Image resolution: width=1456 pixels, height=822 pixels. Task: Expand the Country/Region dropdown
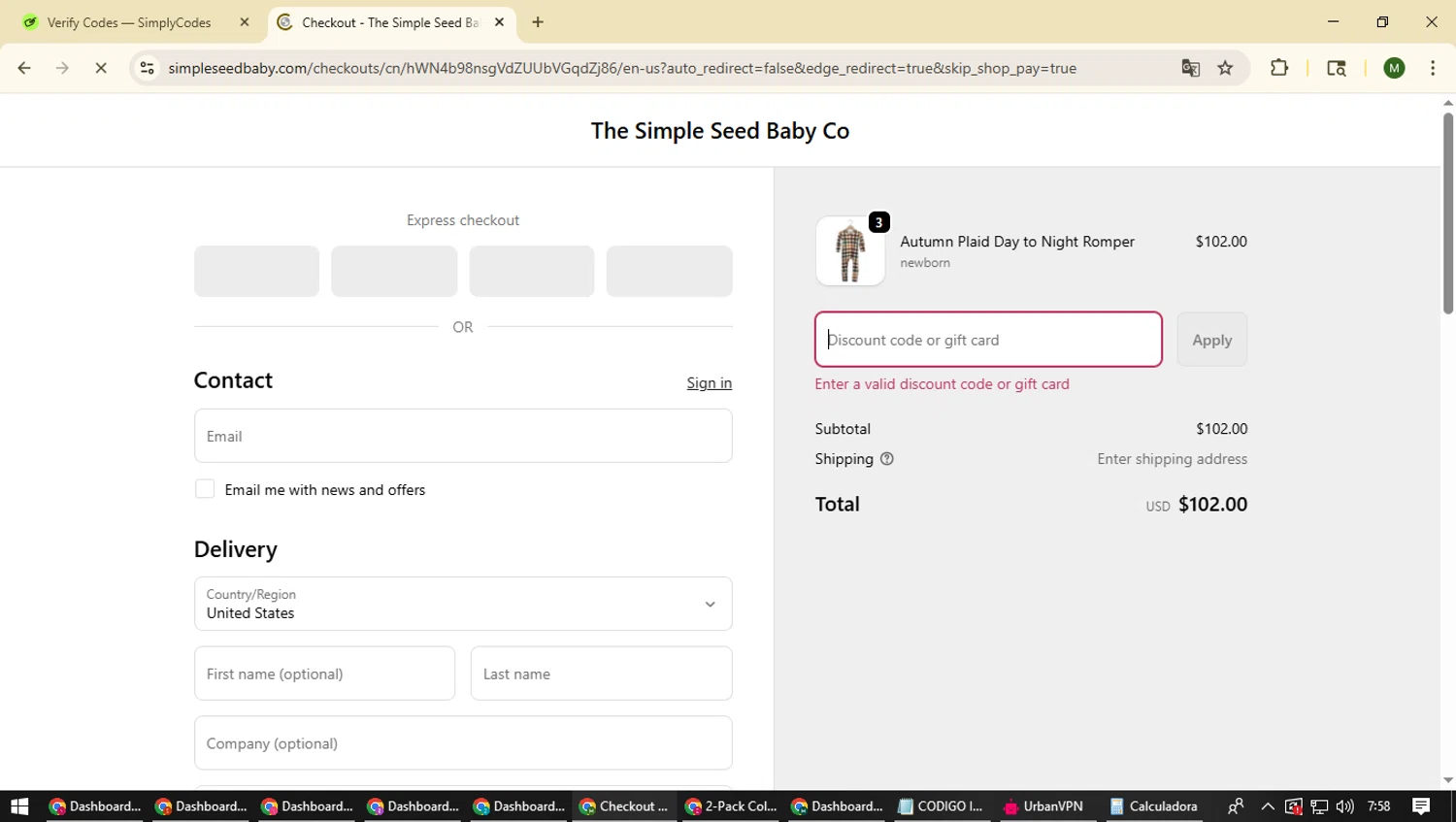(x=463, y=604)
